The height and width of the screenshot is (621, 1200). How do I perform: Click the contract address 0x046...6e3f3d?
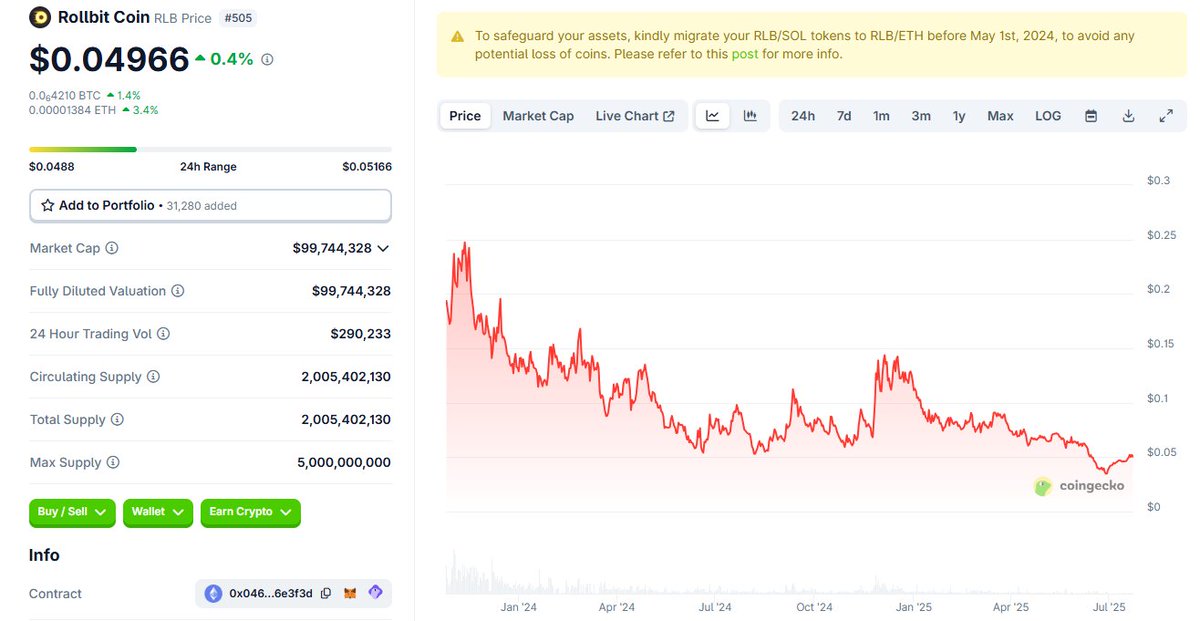[271, 594]
